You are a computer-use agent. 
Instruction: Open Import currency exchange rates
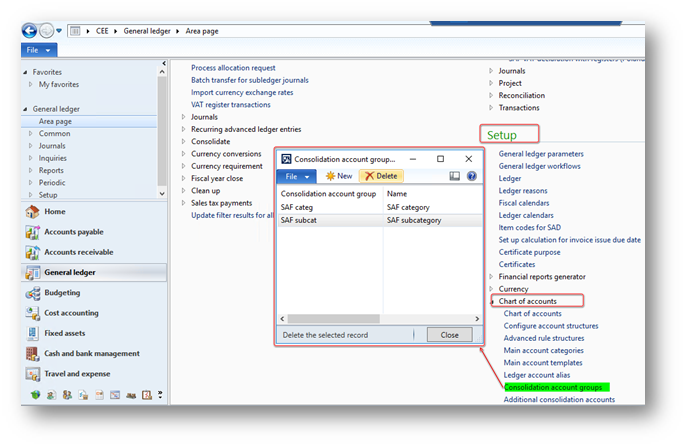point(242,92)
